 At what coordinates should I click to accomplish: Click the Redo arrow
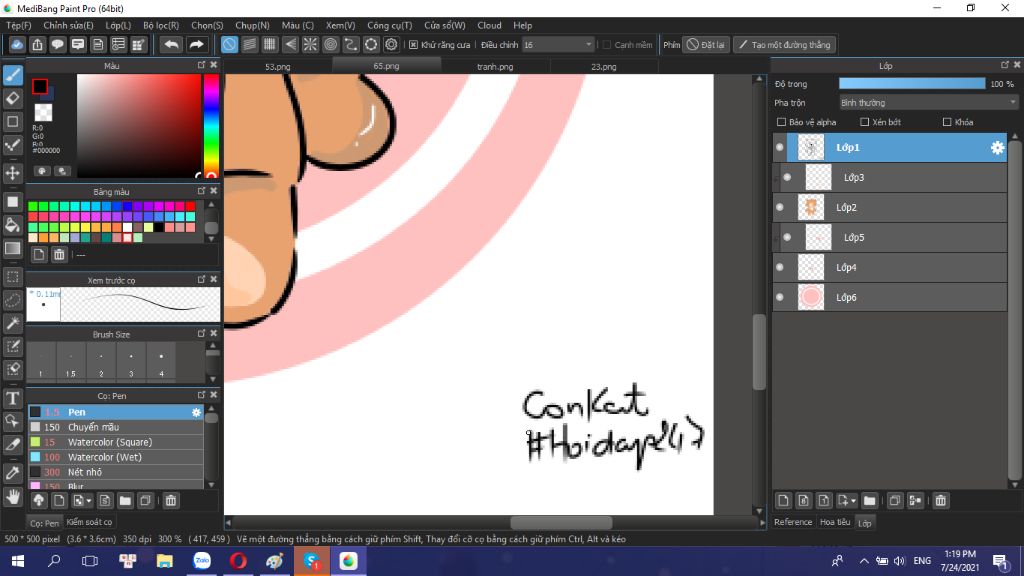196,44
